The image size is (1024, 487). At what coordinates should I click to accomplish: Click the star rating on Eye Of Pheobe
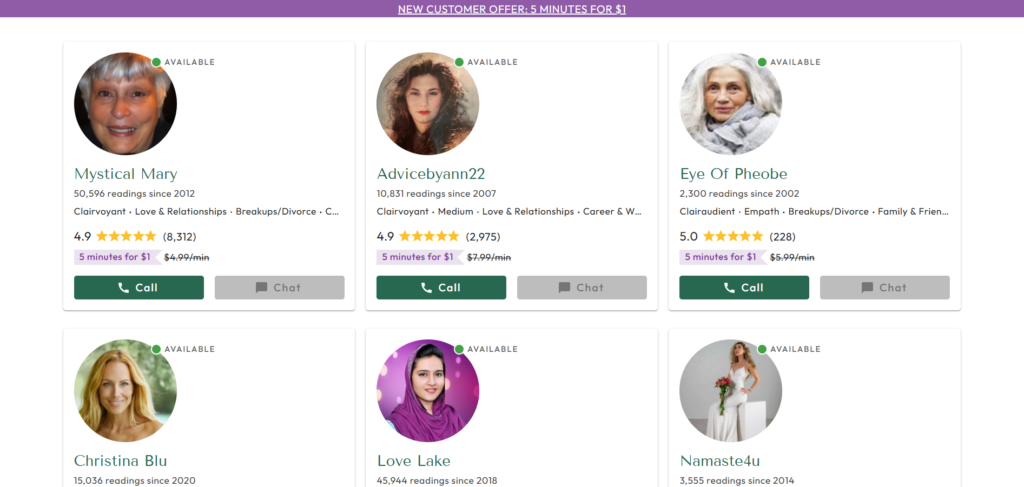[x=732, y=237]
